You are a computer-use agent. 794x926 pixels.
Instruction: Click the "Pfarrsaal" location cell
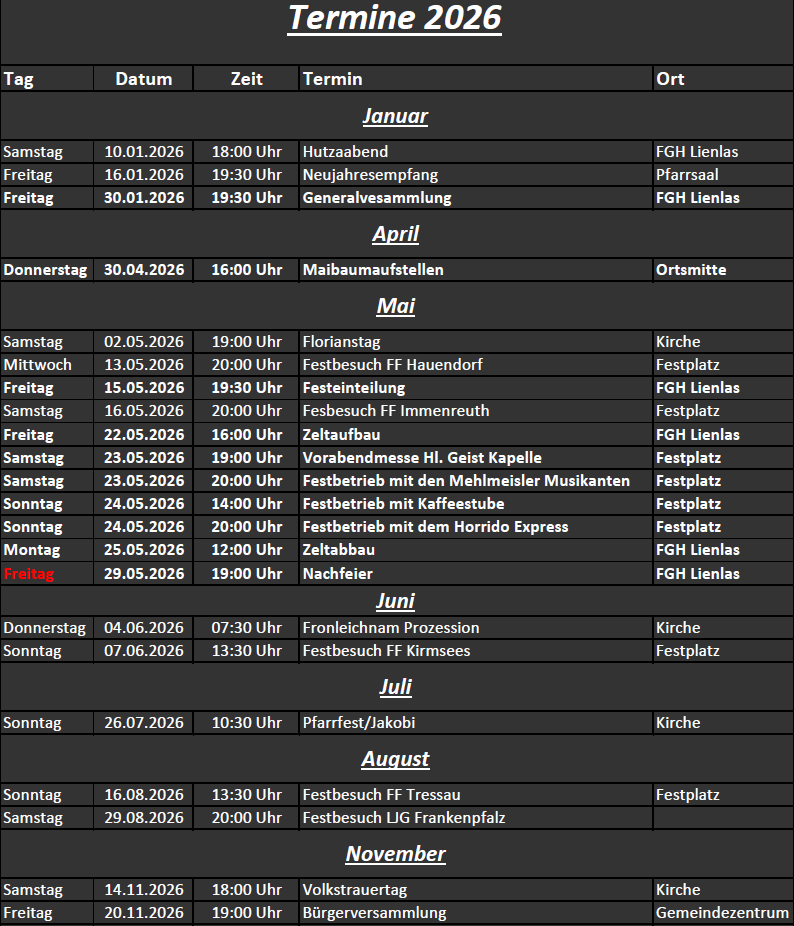click(x=687, y=175)
